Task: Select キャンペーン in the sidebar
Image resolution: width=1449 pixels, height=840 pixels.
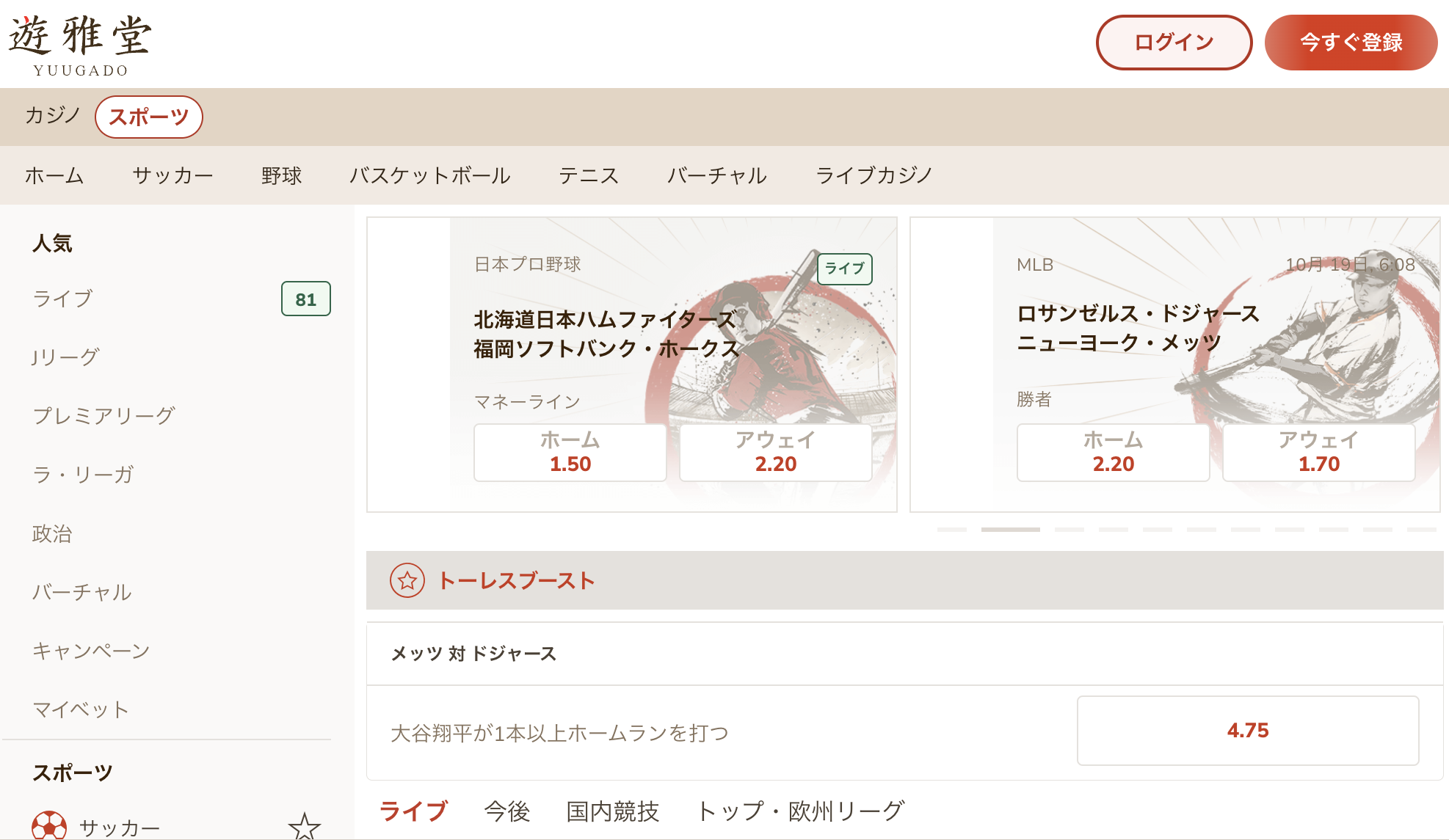Action: 91,651
